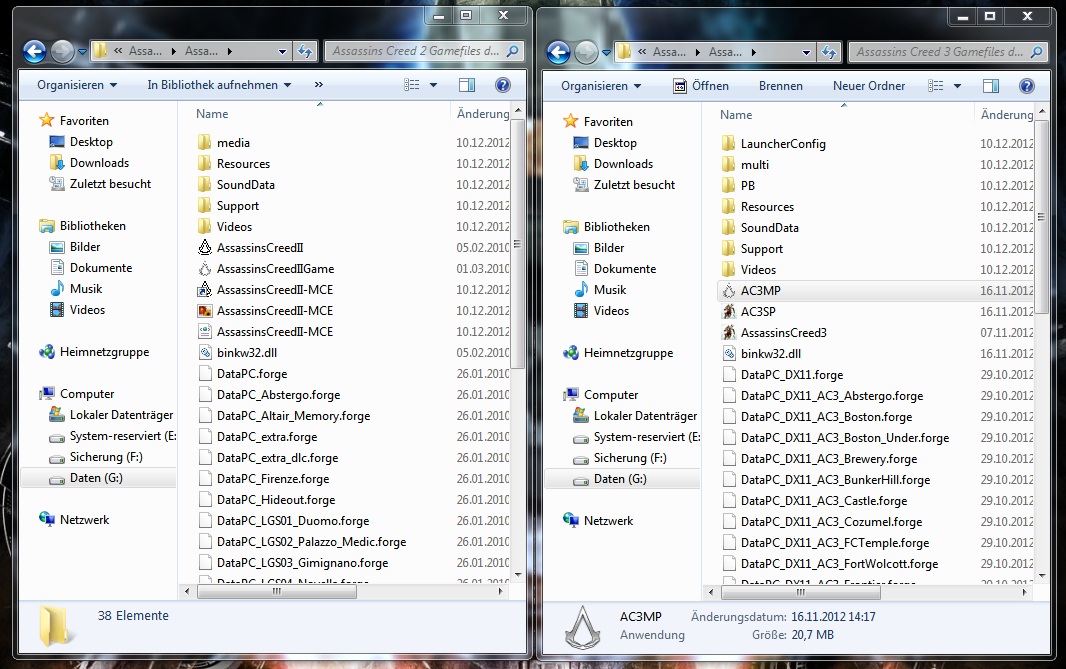Open help icon in Assassins Creed 2 window
Image resolution: width=1066 pixels, height=669 pixels.
502,85
